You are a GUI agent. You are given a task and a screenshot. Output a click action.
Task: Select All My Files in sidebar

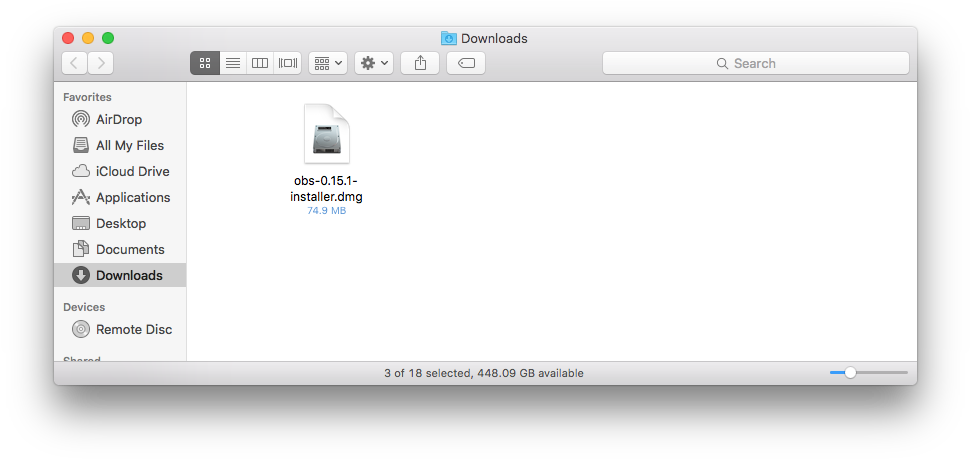tap(129, 145)
